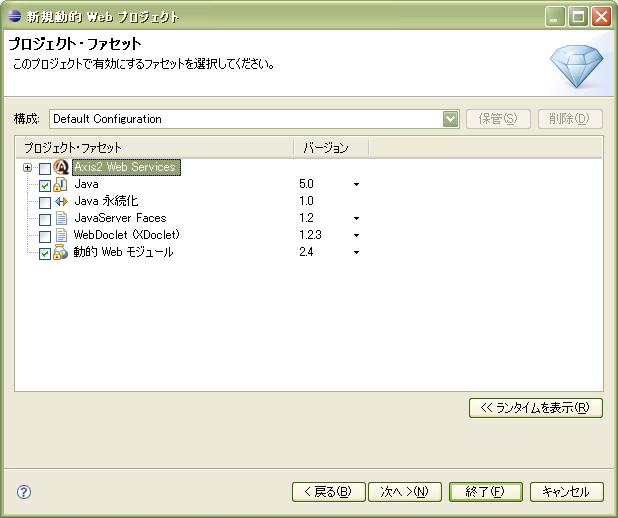Click the プロジェクト・ファセット column header
The height and width of the screenshot is (518, 618).
155,148
